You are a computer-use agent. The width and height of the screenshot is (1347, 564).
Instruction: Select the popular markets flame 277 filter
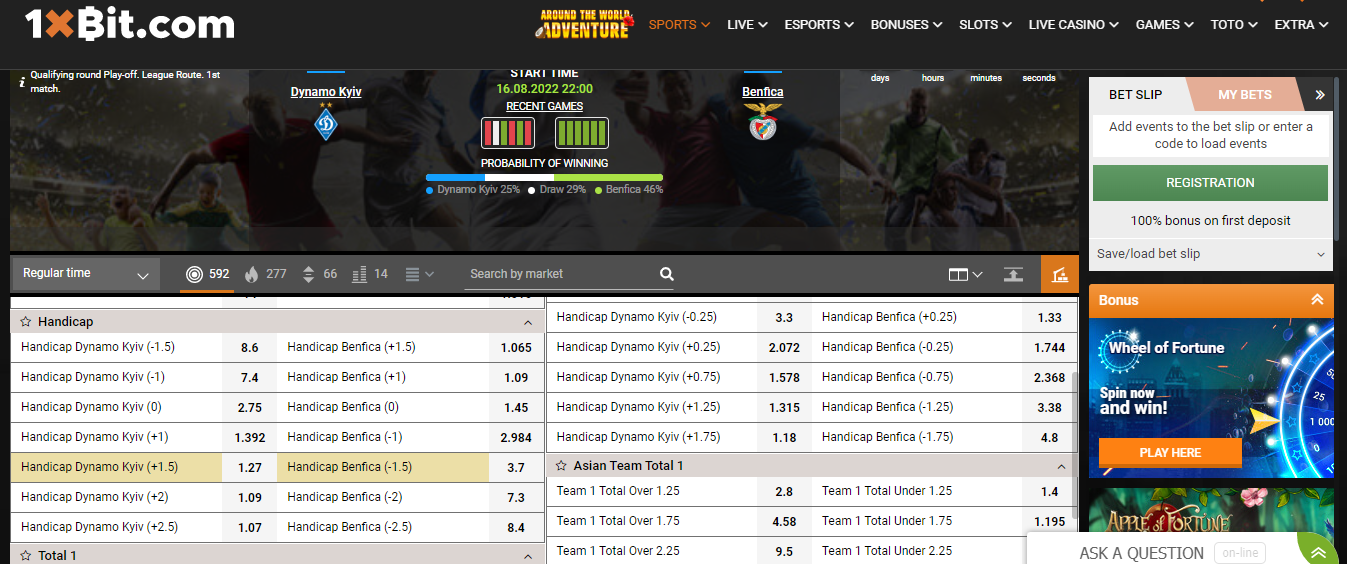coord(265,274)
